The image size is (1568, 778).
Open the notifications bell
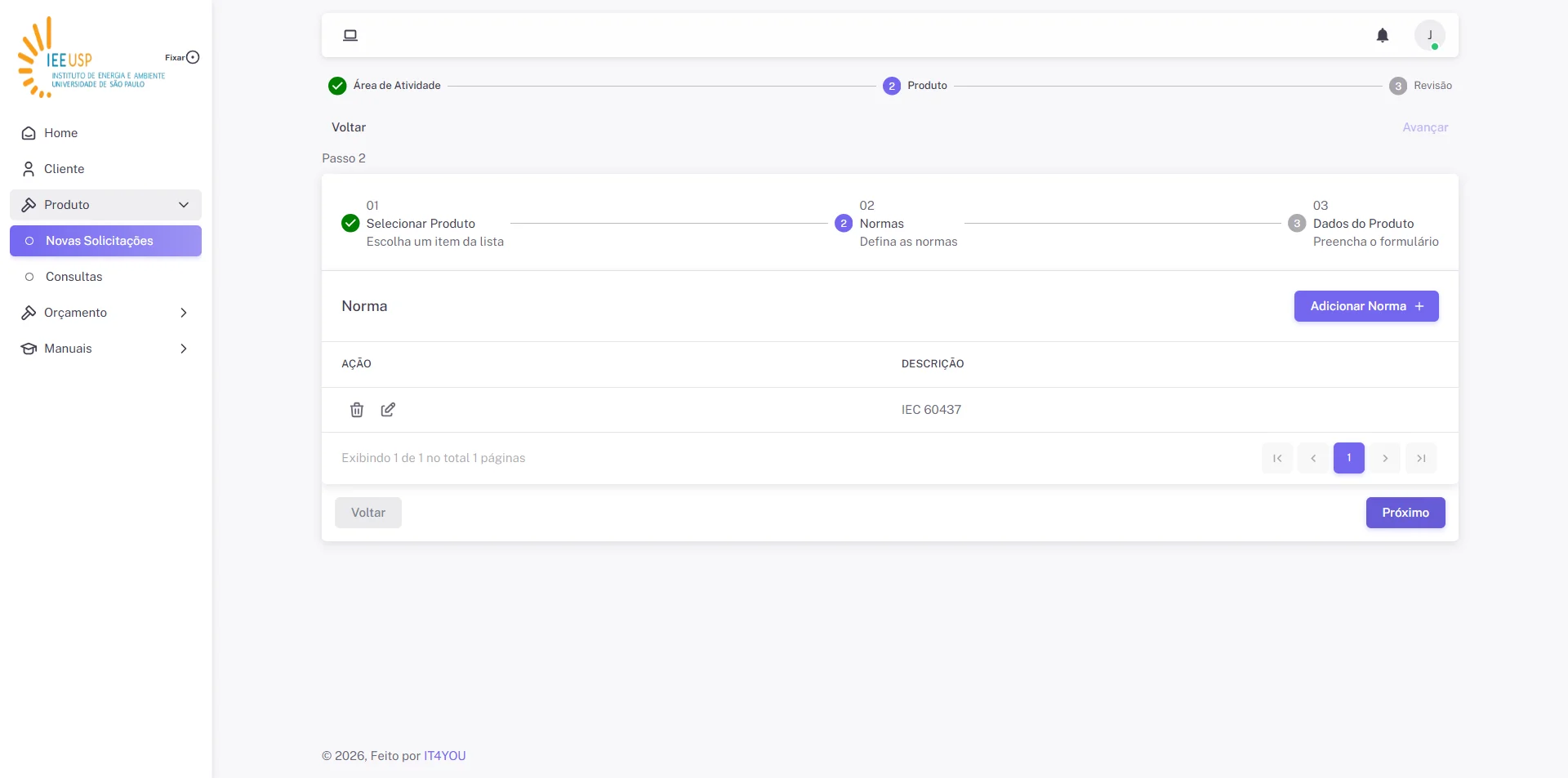point(1382,35)
